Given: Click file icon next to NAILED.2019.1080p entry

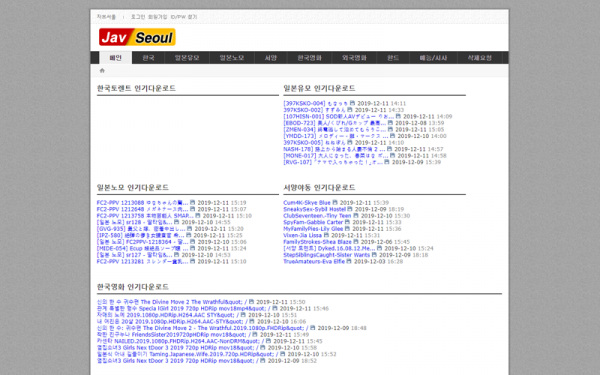Looking at the screenshot, I should tap(268, 341).
